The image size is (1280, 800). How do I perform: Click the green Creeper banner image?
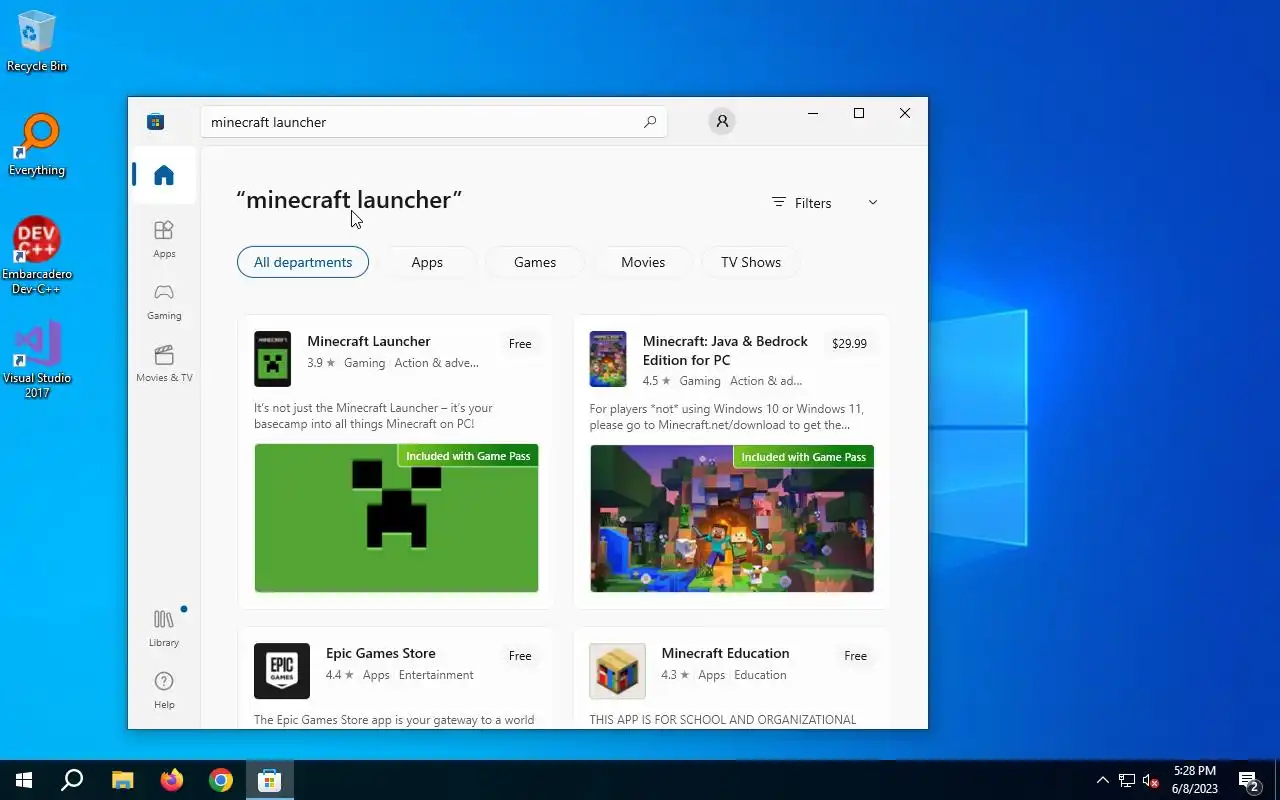pyautogui.click(x=396, y=518)
